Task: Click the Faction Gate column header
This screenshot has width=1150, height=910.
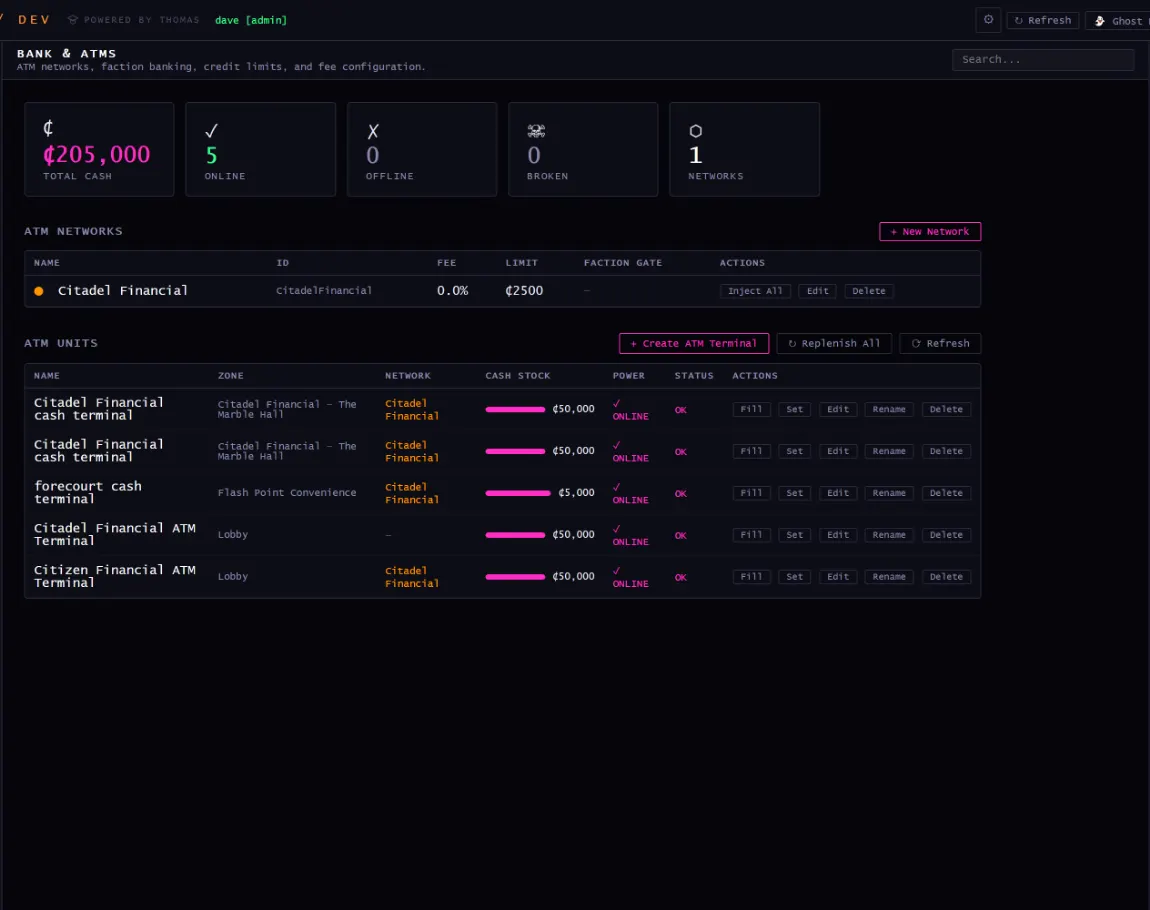Action: 623,263
